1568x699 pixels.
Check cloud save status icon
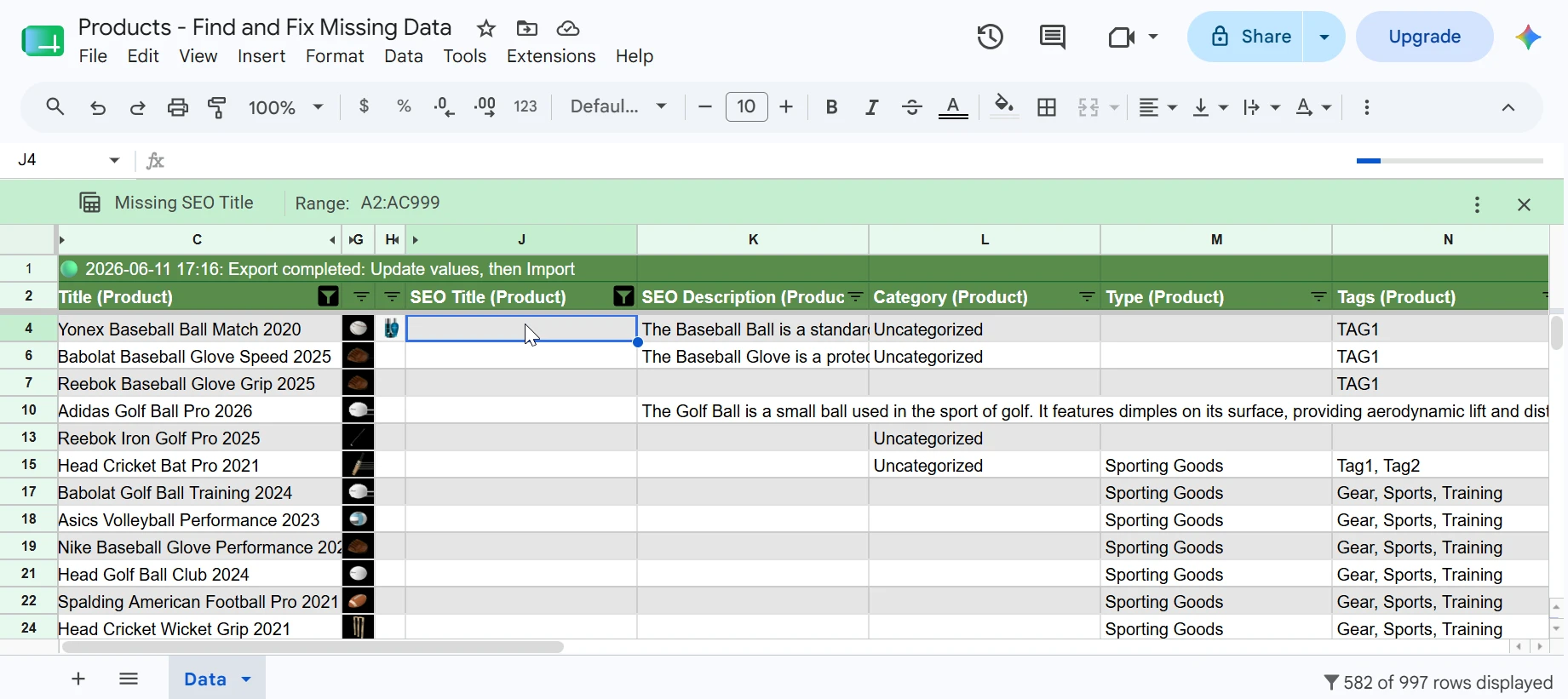coord(568,29)
